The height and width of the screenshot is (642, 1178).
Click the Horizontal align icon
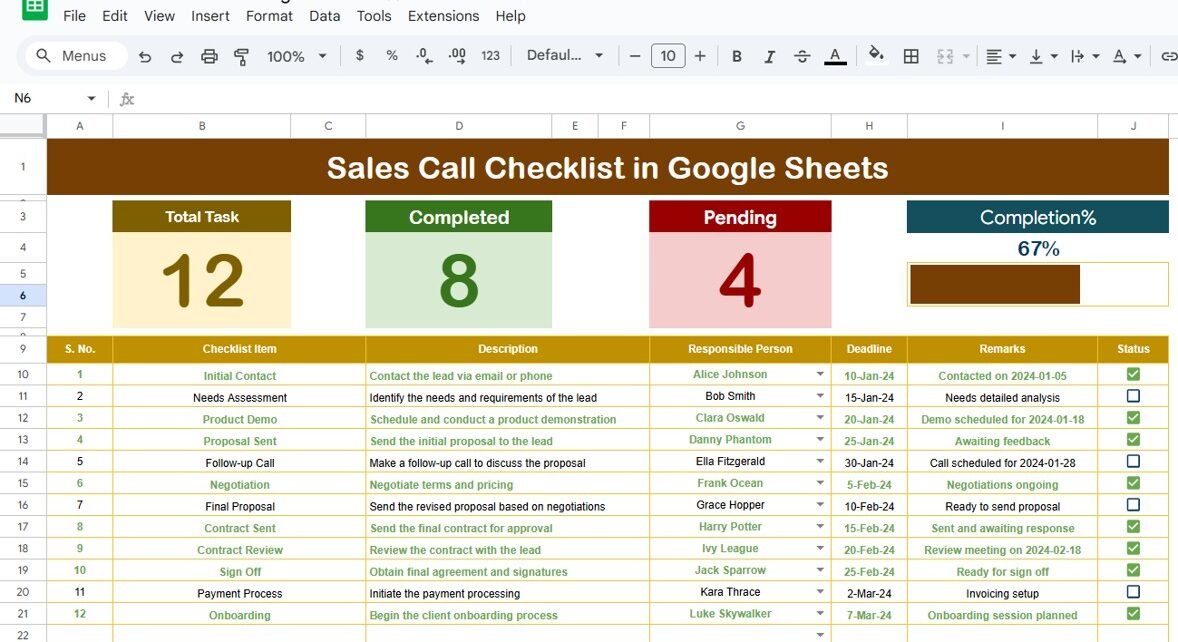[994, 56]
